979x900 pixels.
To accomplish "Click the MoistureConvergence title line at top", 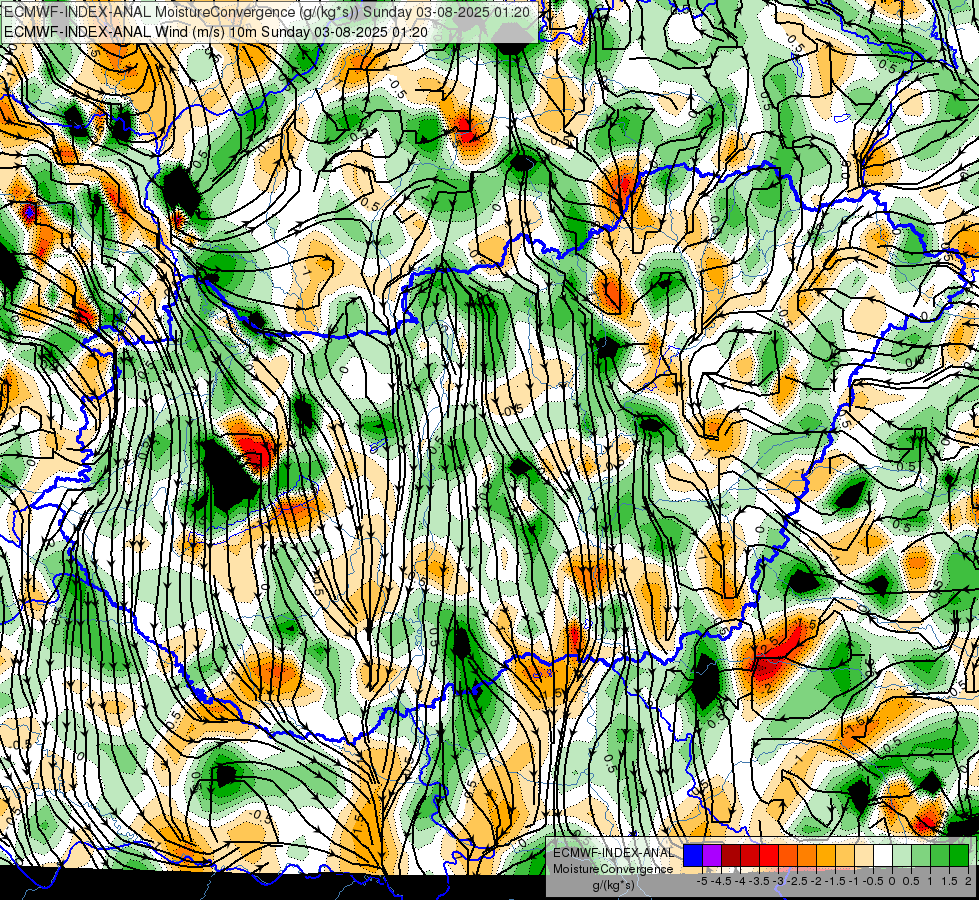I will click(267, 11).
